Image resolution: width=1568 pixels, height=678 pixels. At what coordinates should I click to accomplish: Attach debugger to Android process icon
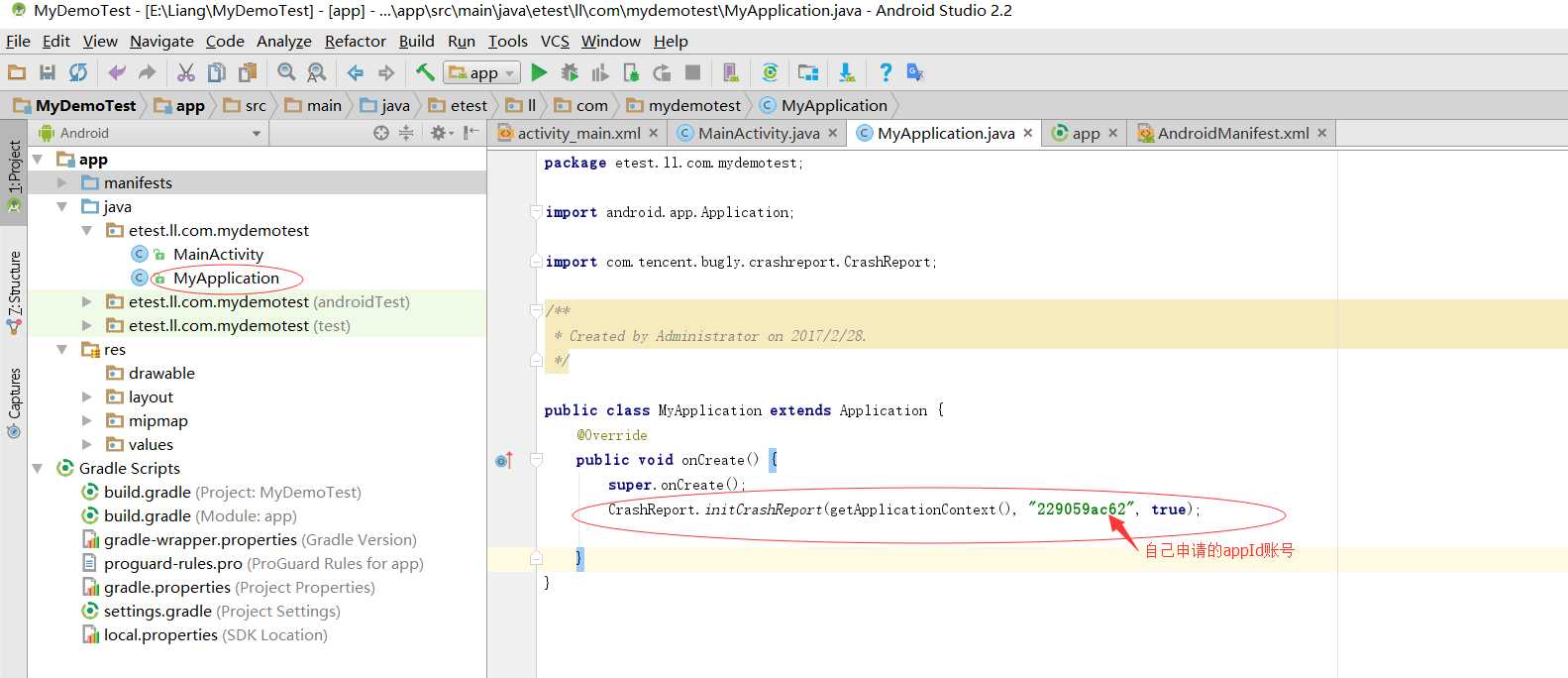[x=631, y=72]
